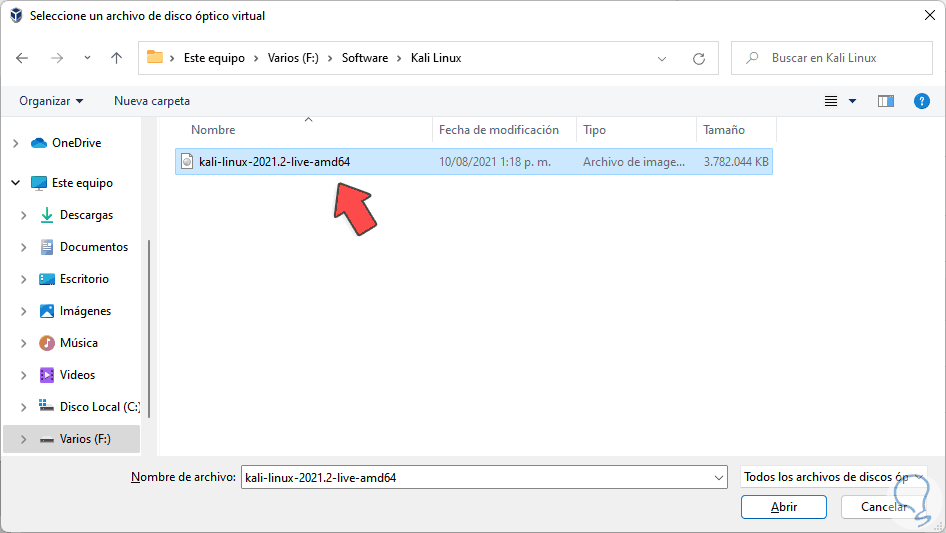
Task: Click the 'Este equipo' monitor icon in sidebar
Action: point(39,183)
